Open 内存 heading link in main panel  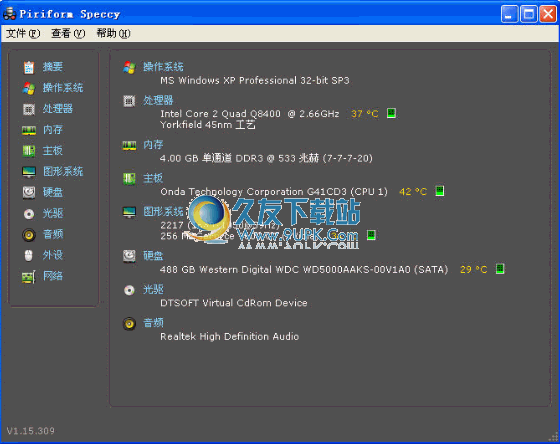coord(153,145)
